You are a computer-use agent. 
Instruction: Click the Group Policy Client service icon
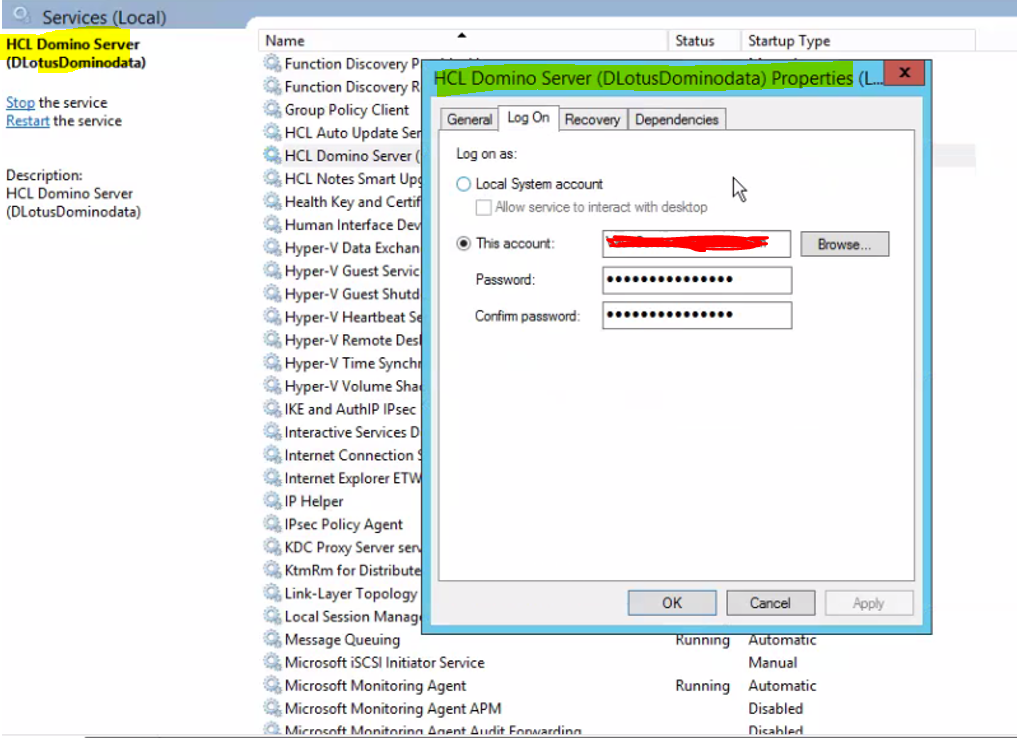click(271, 109)
